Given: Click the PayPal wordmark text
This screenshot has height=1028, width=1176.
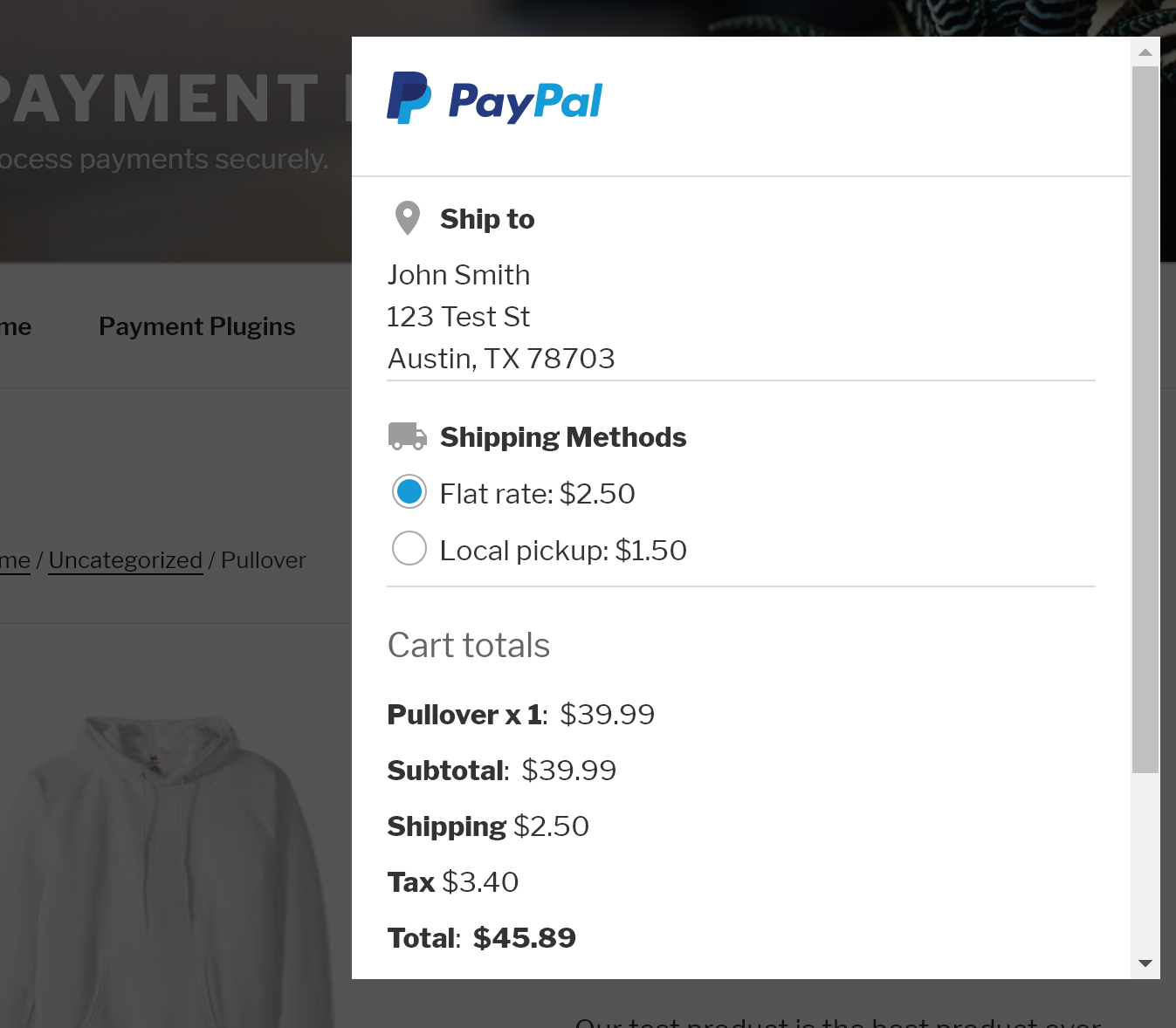Looking at the screenshot, I should tap(526, 101).
